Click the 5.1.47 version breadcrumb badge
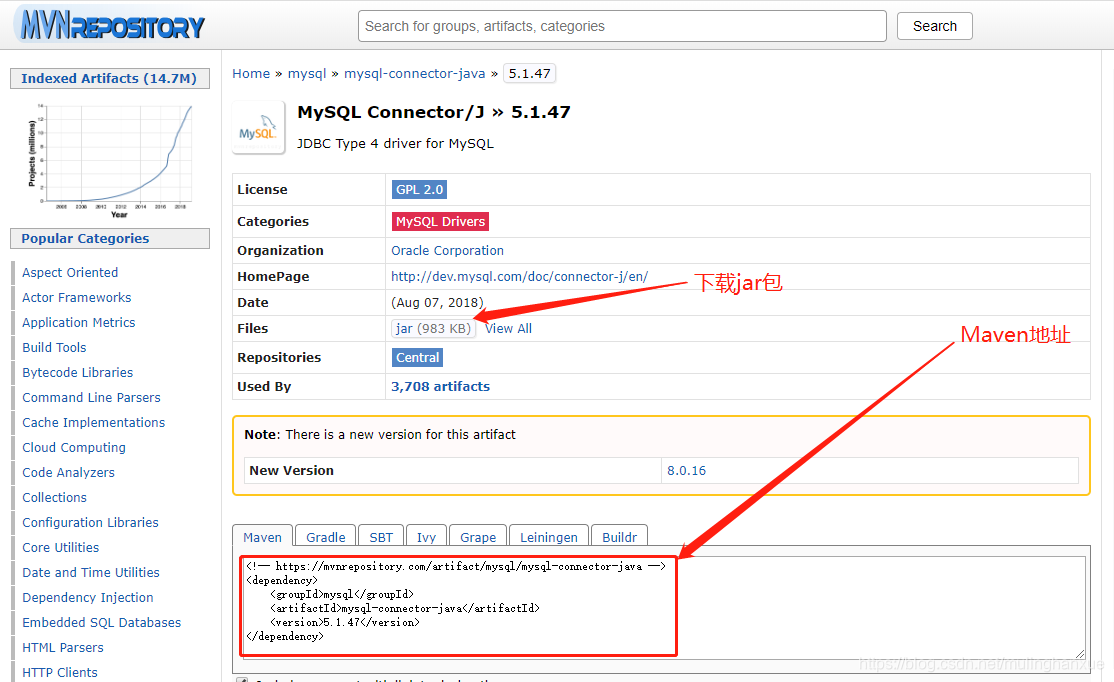Screen dimensions: 1114x682 [529, 73]
